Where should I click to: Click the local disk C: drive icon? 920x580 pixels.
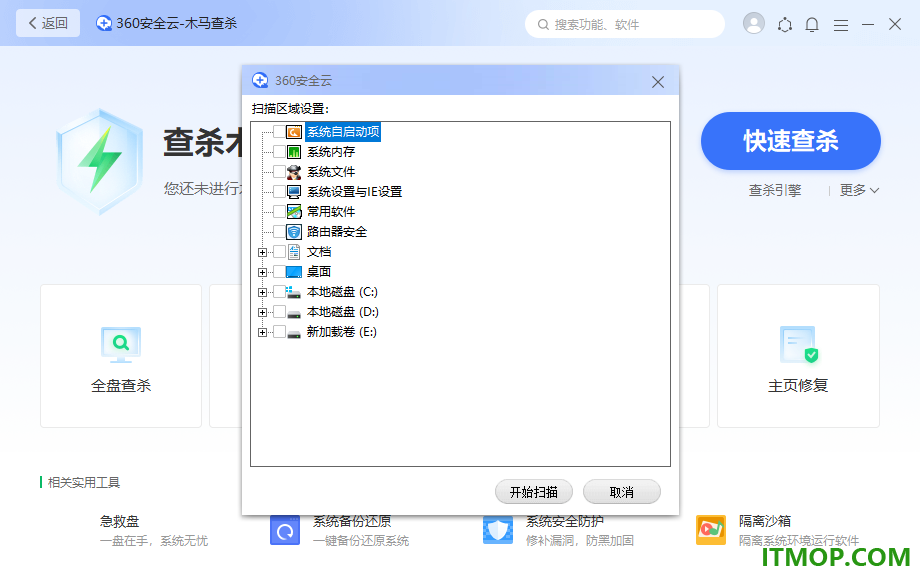click(x=294, y=292)
